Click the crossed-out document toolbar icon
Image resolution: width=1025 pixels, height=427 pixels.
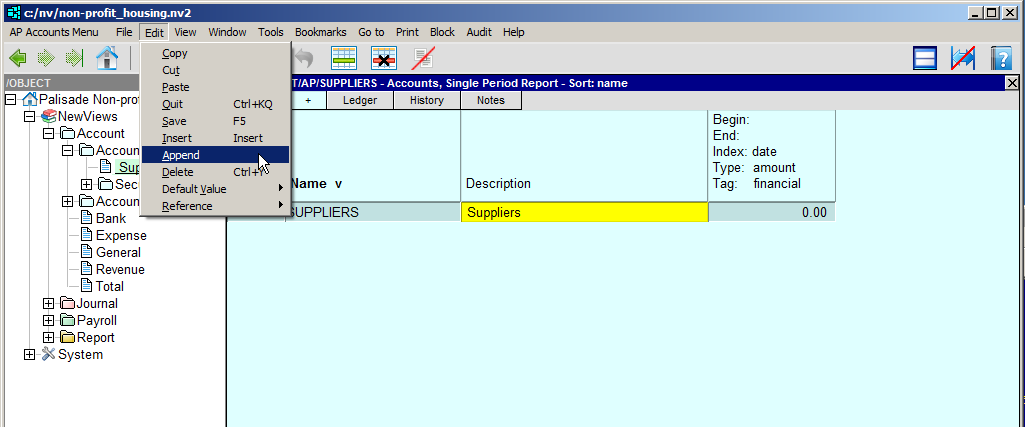click(423, 58)
